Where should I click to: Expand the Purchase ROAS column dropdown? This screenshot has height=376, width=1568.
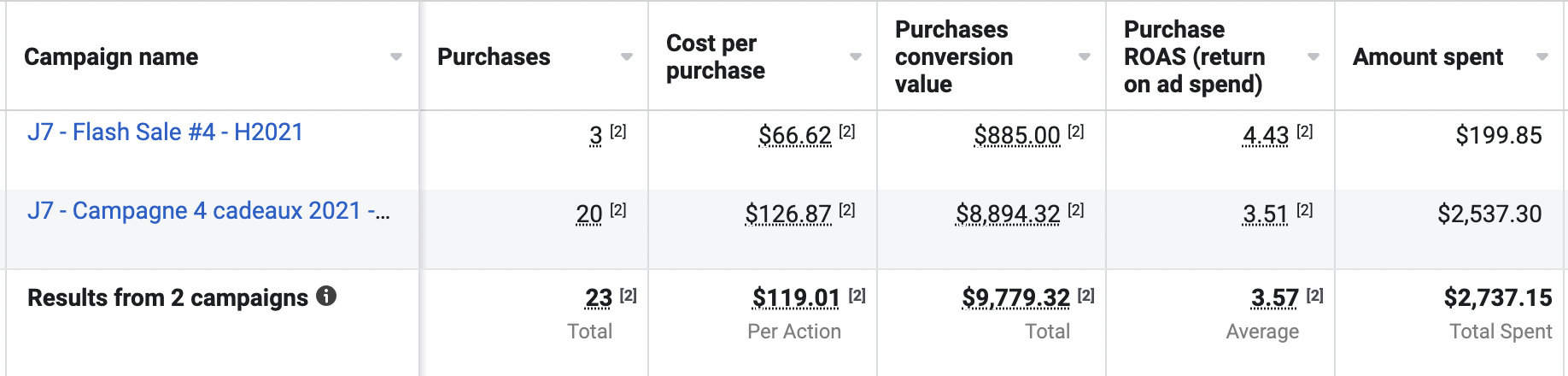pos(1313,57)
